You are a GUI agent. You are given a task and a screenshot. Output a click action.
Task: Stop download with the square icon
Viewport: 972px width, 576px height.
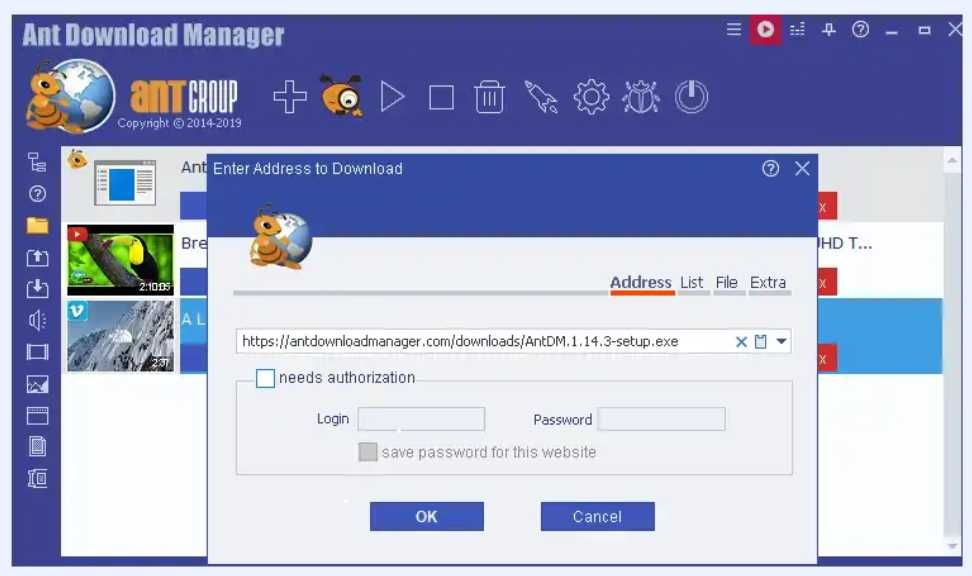pyautogui.click(x=441, y=97)
